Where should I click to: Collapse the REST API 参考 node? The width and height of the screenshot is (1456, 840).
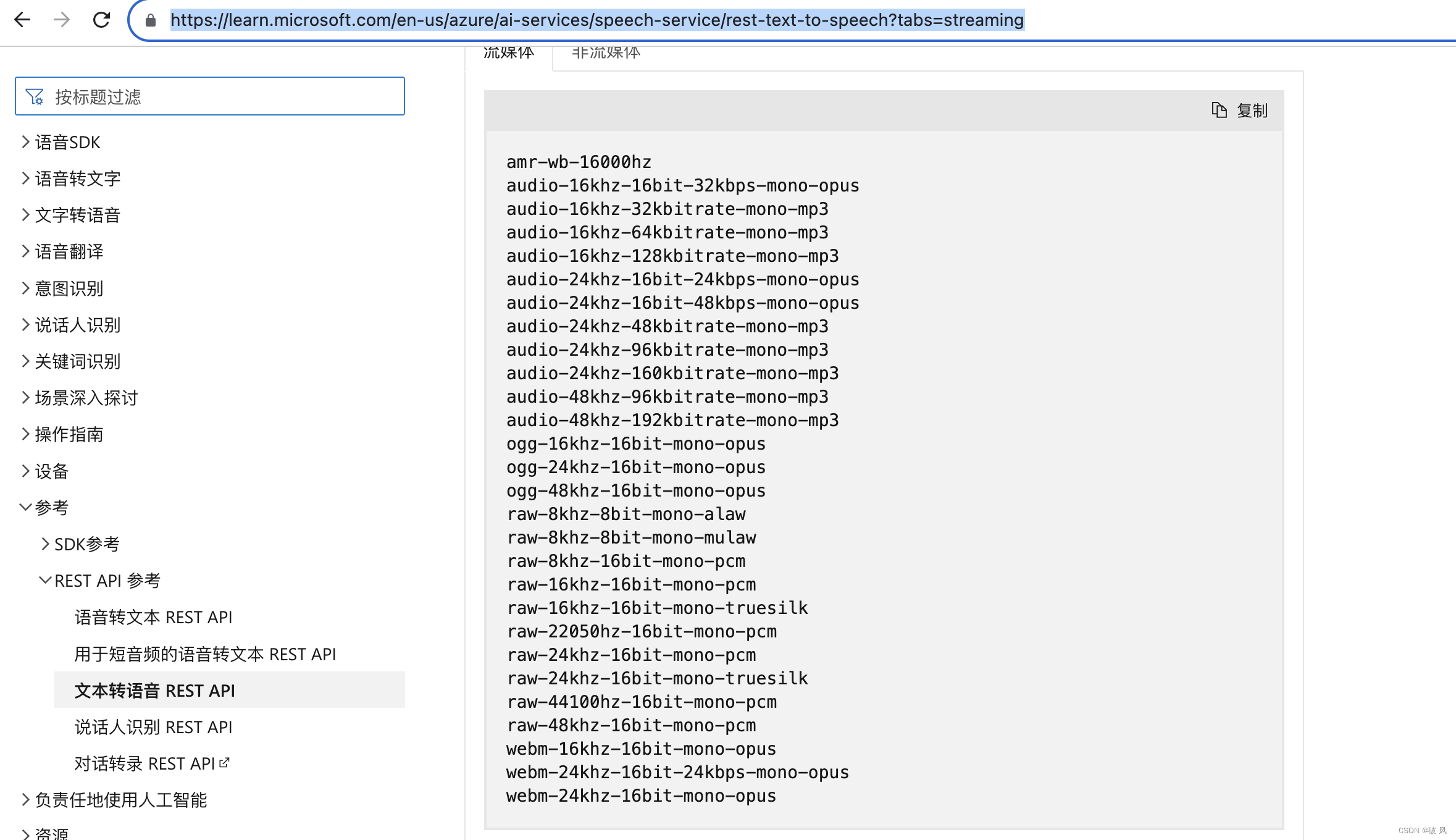[45, 581]
